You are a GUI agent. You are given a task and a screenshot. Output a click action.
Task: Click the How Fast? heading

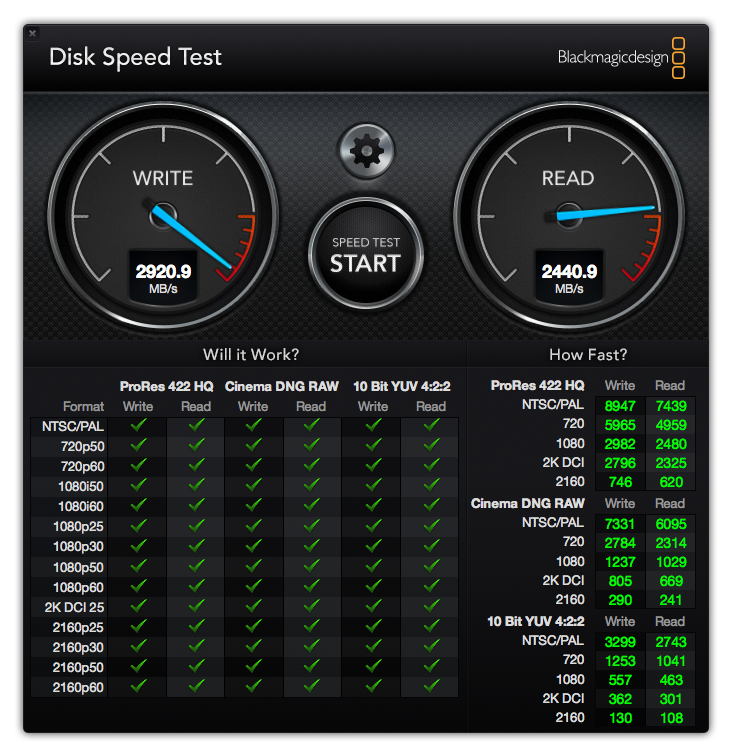(588, 355)
